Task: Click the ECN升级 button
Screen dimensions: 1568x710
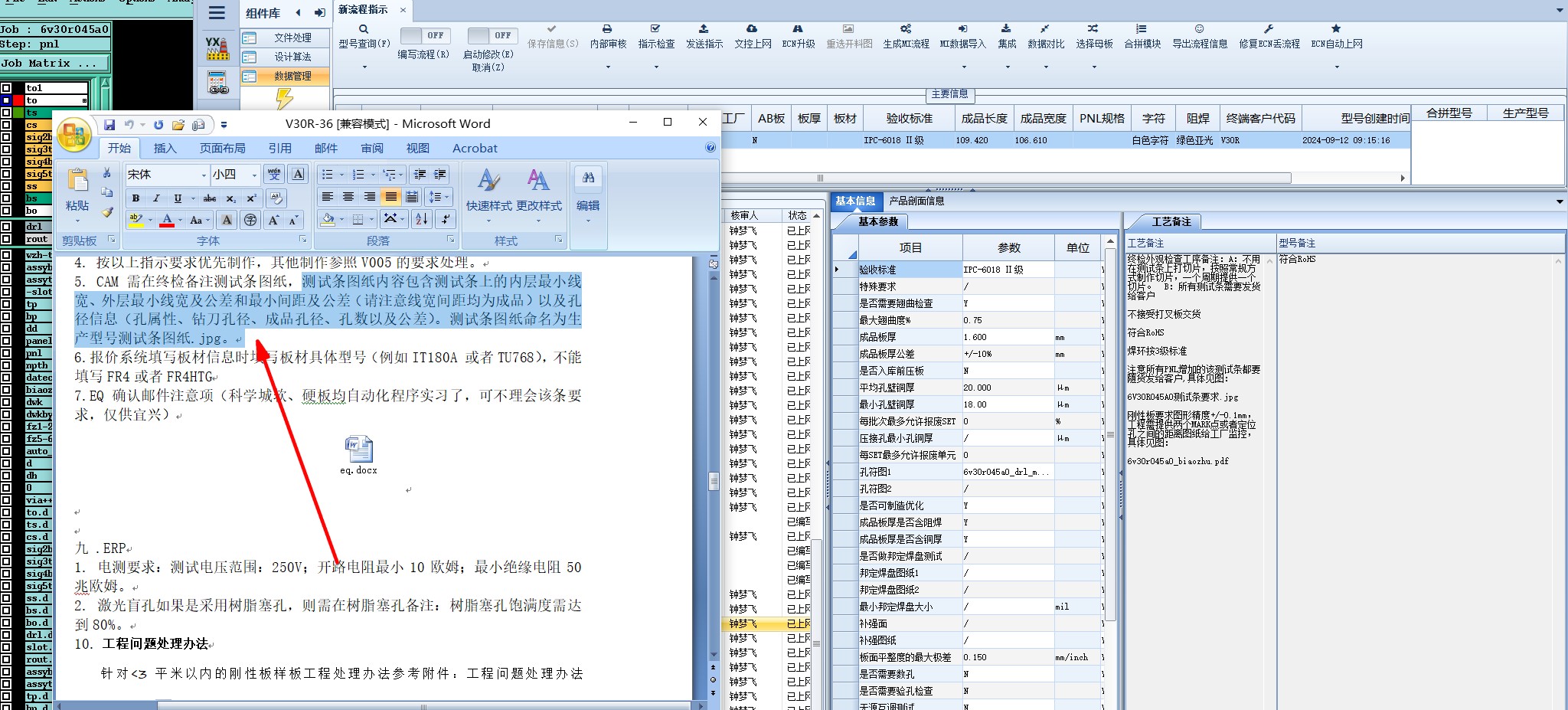Action: coord(798,37)
